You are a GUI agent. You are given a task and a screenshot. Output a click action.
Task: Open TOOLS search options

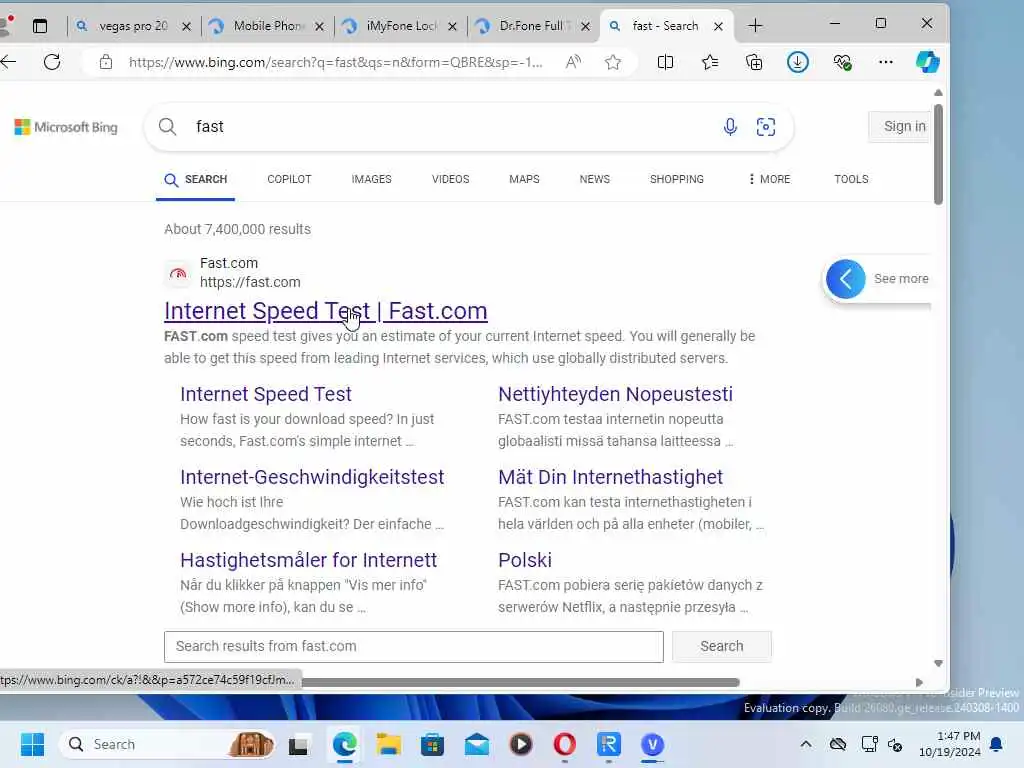point(851,179)
